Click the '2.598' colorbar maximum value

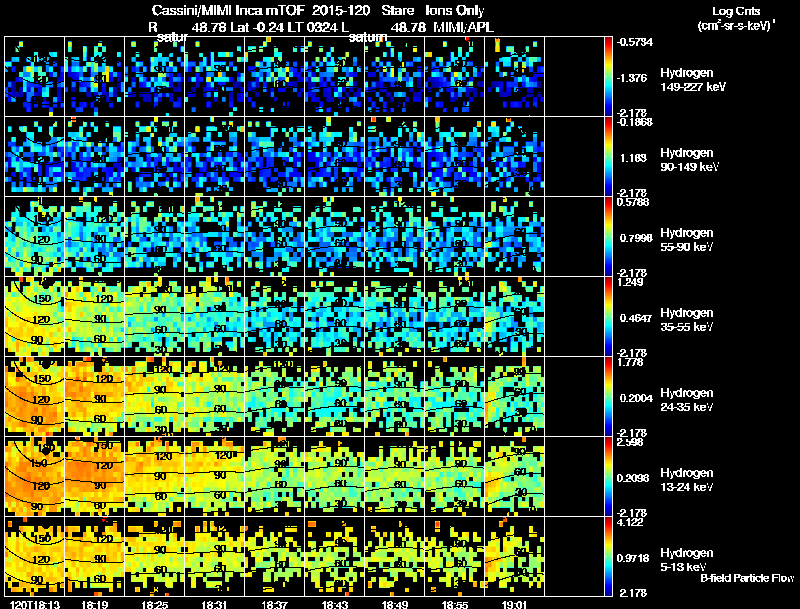630,442
